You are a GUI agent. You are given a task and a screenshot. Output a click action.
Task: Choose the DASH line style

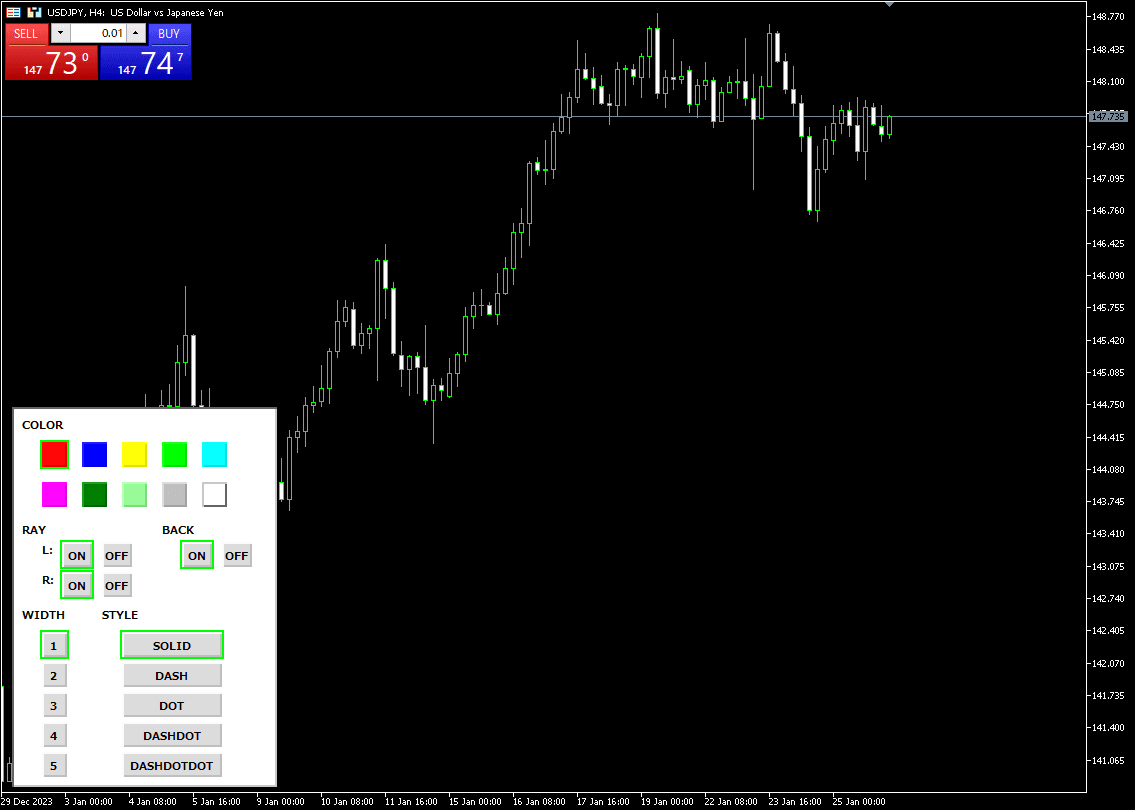(x=172, y=675)
